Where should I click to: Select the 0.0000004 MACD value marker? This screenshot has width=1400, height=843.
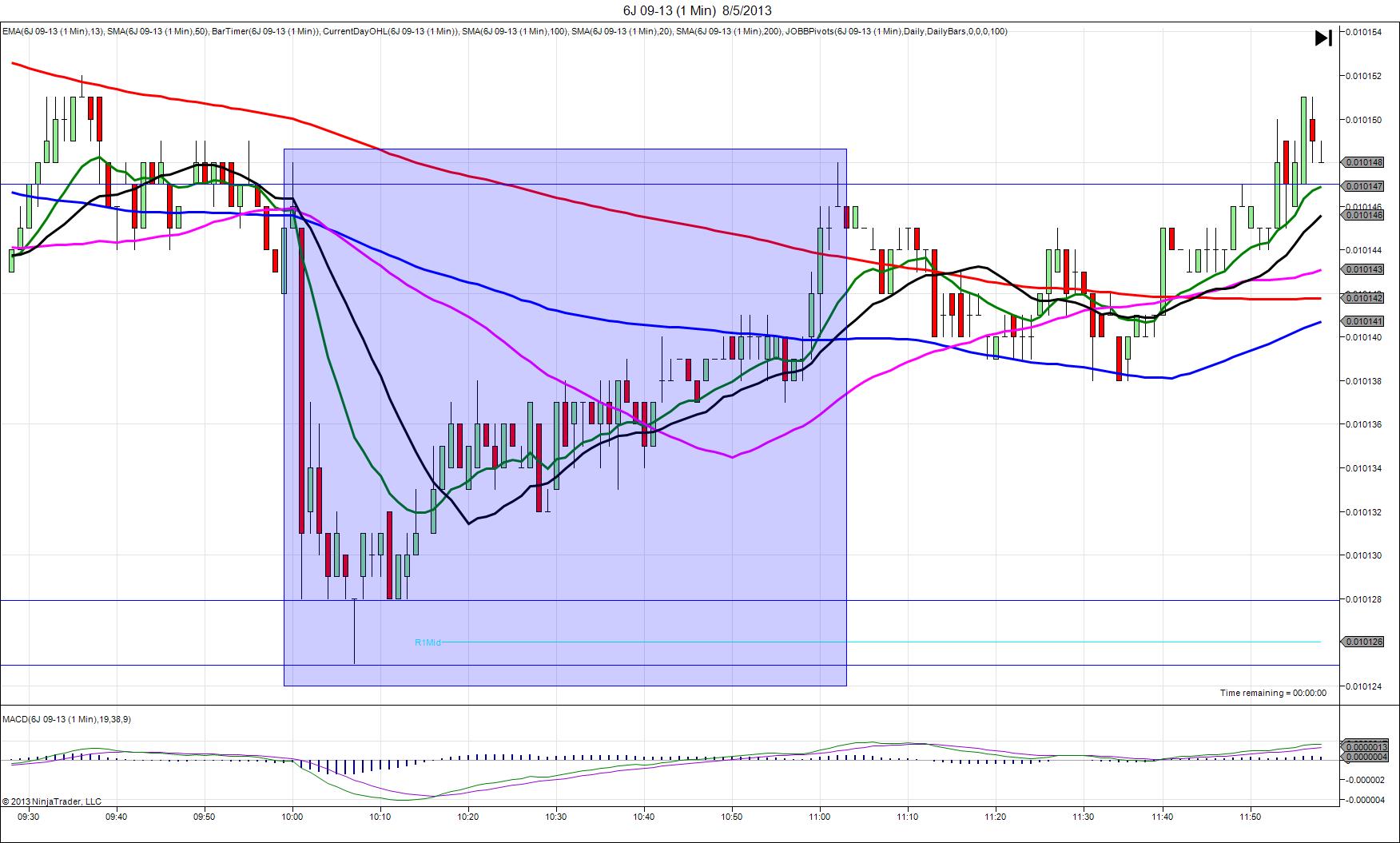[1365, 757]
